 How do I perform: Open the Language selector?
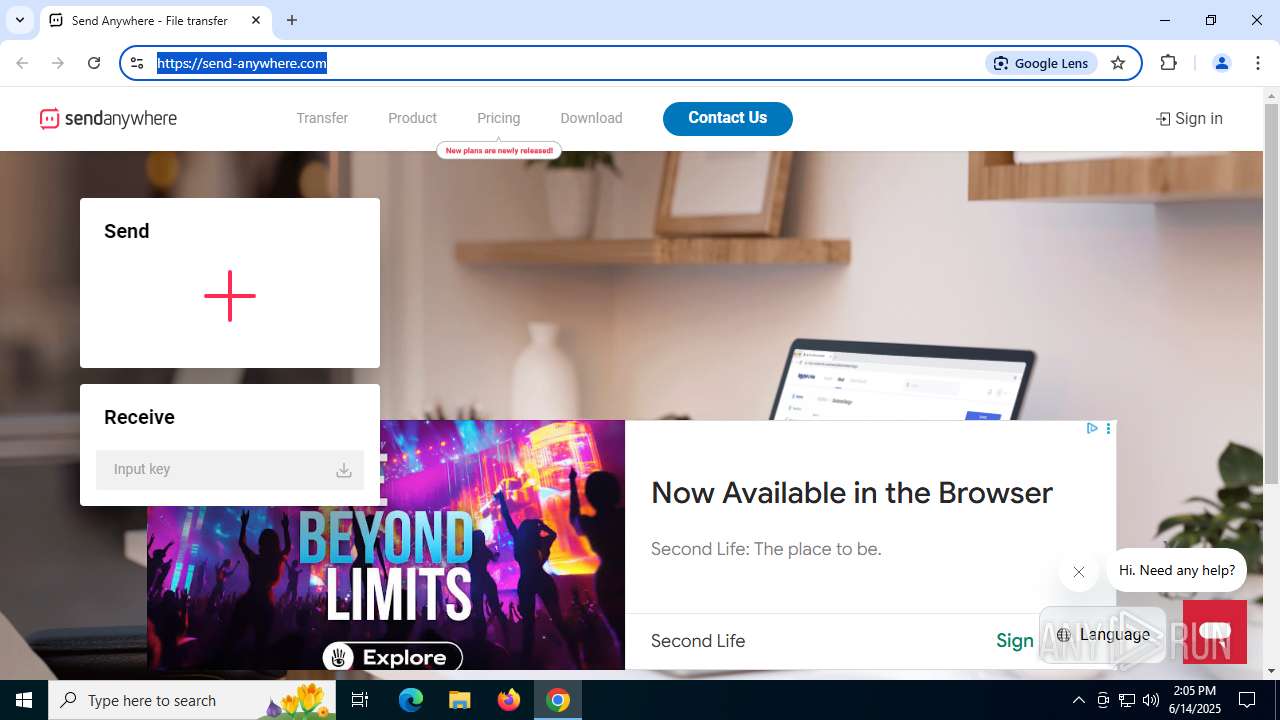1103,635
